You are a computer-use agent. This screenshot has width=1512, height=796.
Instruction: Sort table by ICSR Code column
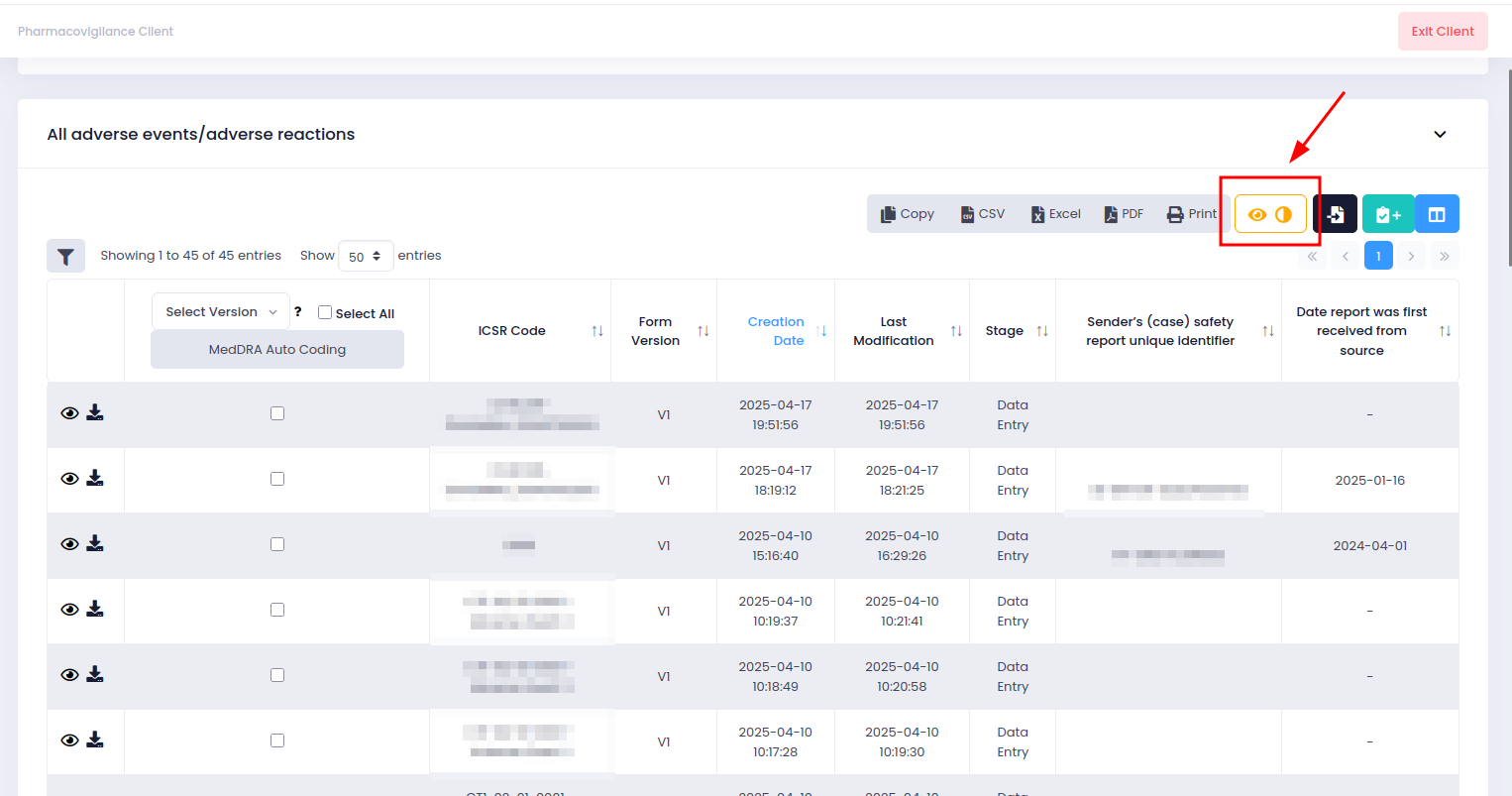512,331
